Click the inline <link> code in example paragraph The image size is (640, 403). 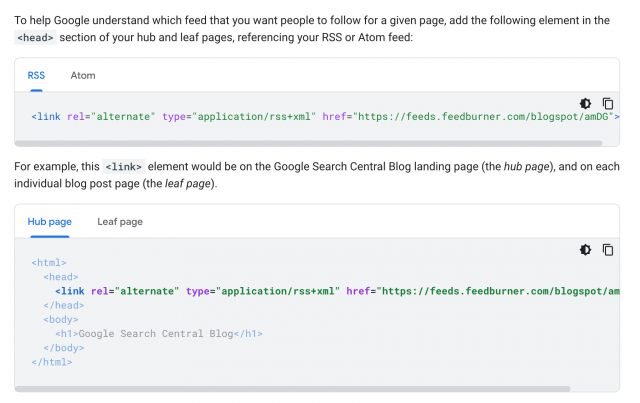pyautogui.click(x=124, y=167)
